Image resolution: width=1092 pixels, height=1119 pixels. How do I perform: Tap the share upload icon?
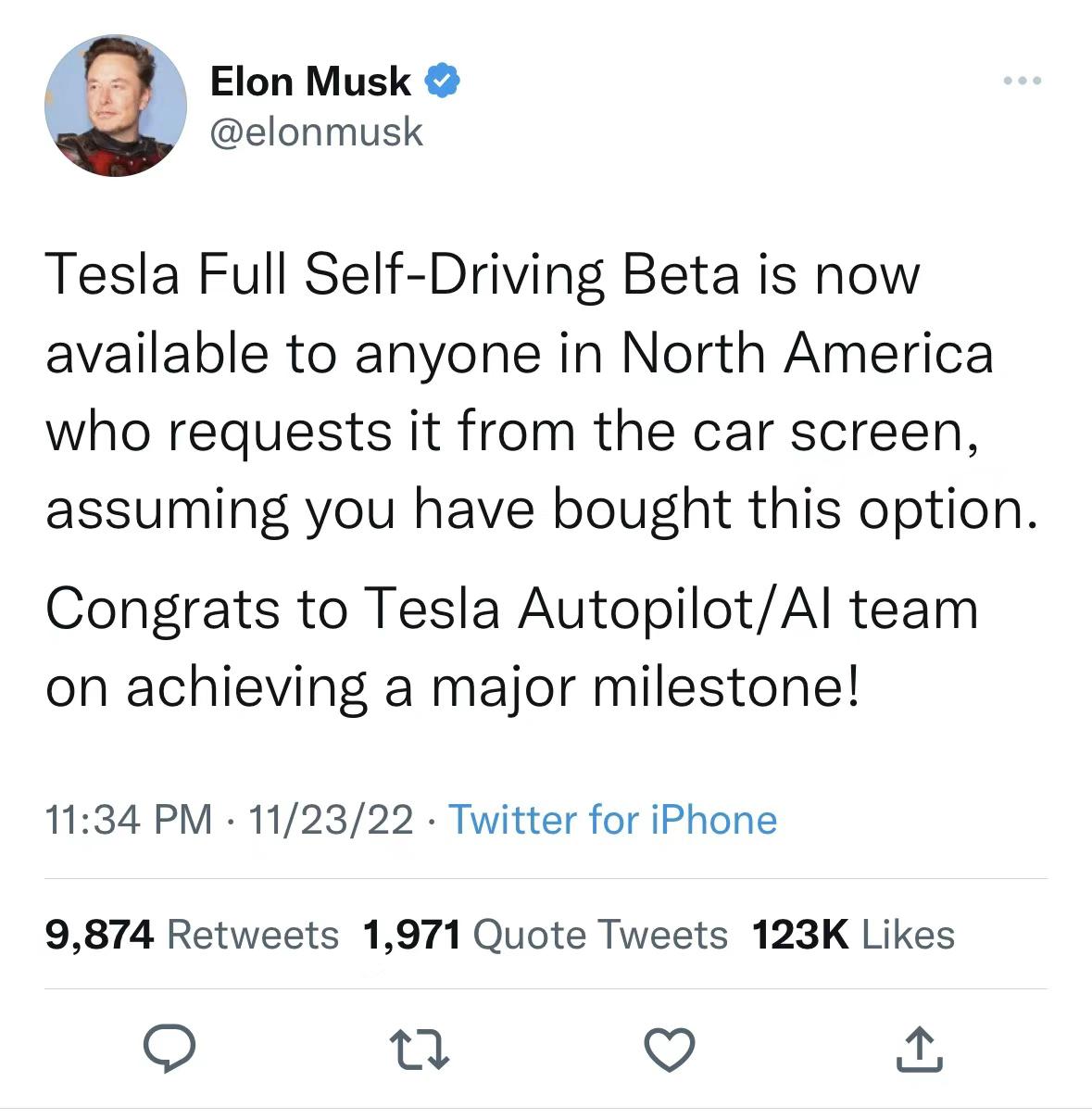919,1050
